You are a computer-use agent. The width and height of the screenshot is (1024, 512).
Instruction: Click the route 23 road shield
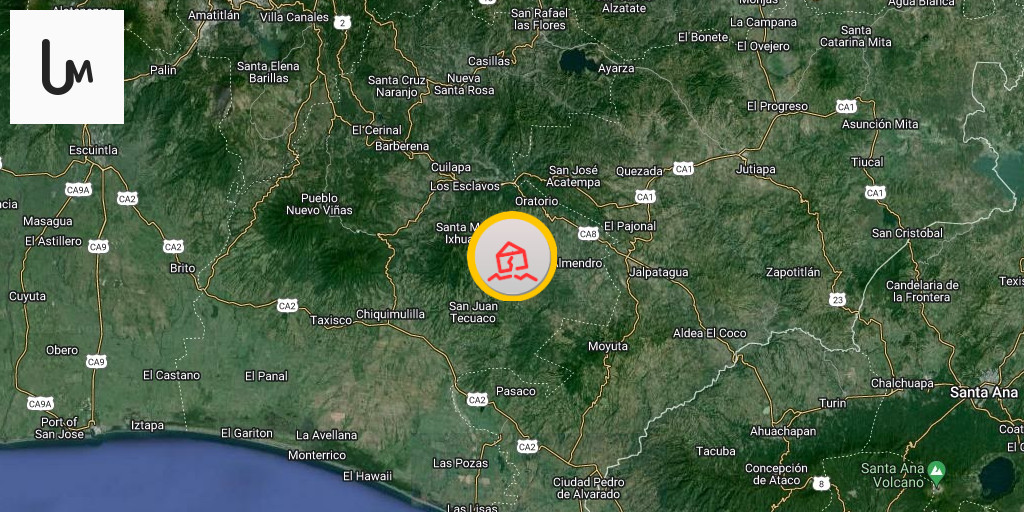tap(838, 300)
